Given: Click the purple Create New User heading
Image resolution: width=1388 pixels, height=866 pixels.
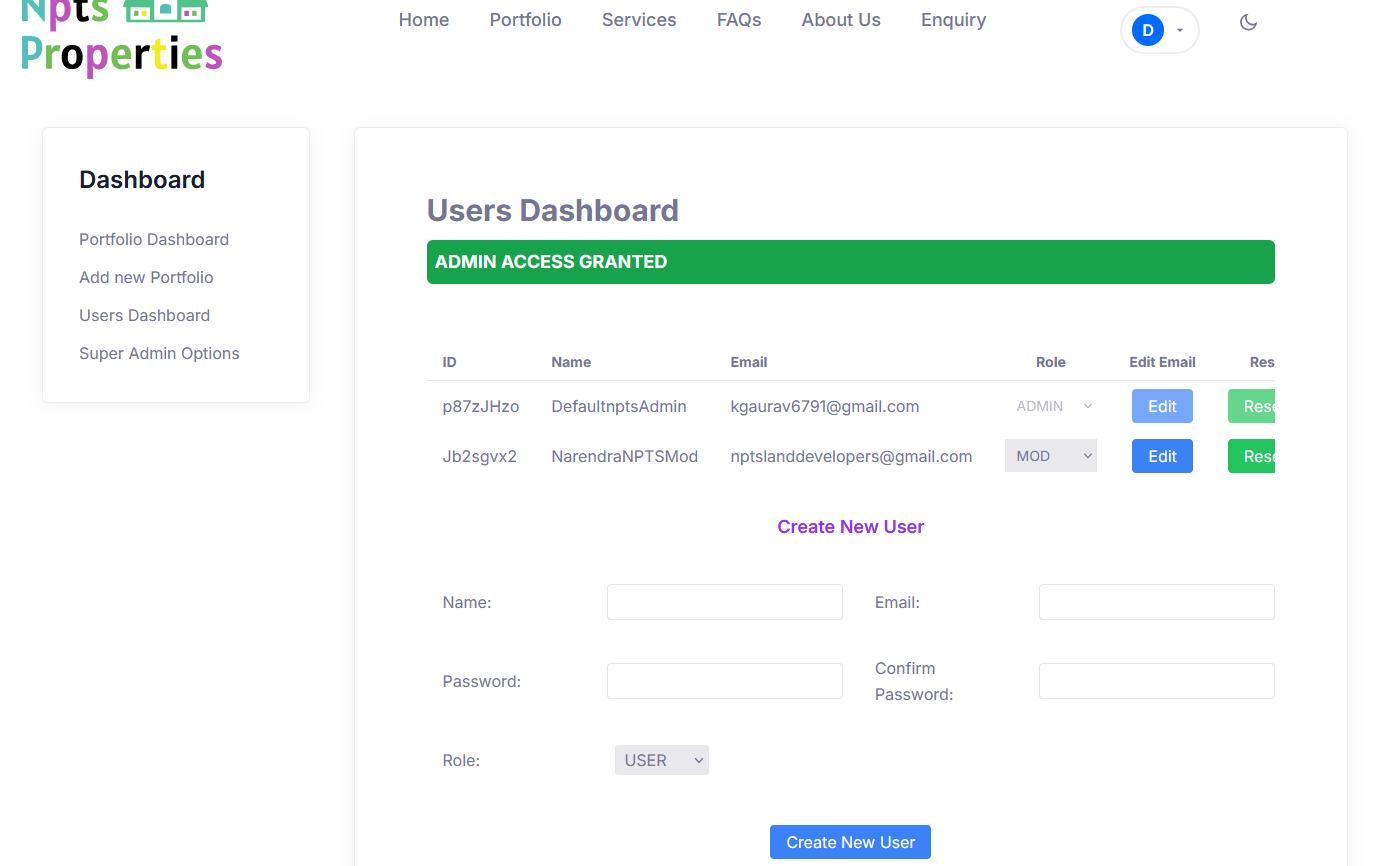Looking at the screenshot, I should 851,527.
